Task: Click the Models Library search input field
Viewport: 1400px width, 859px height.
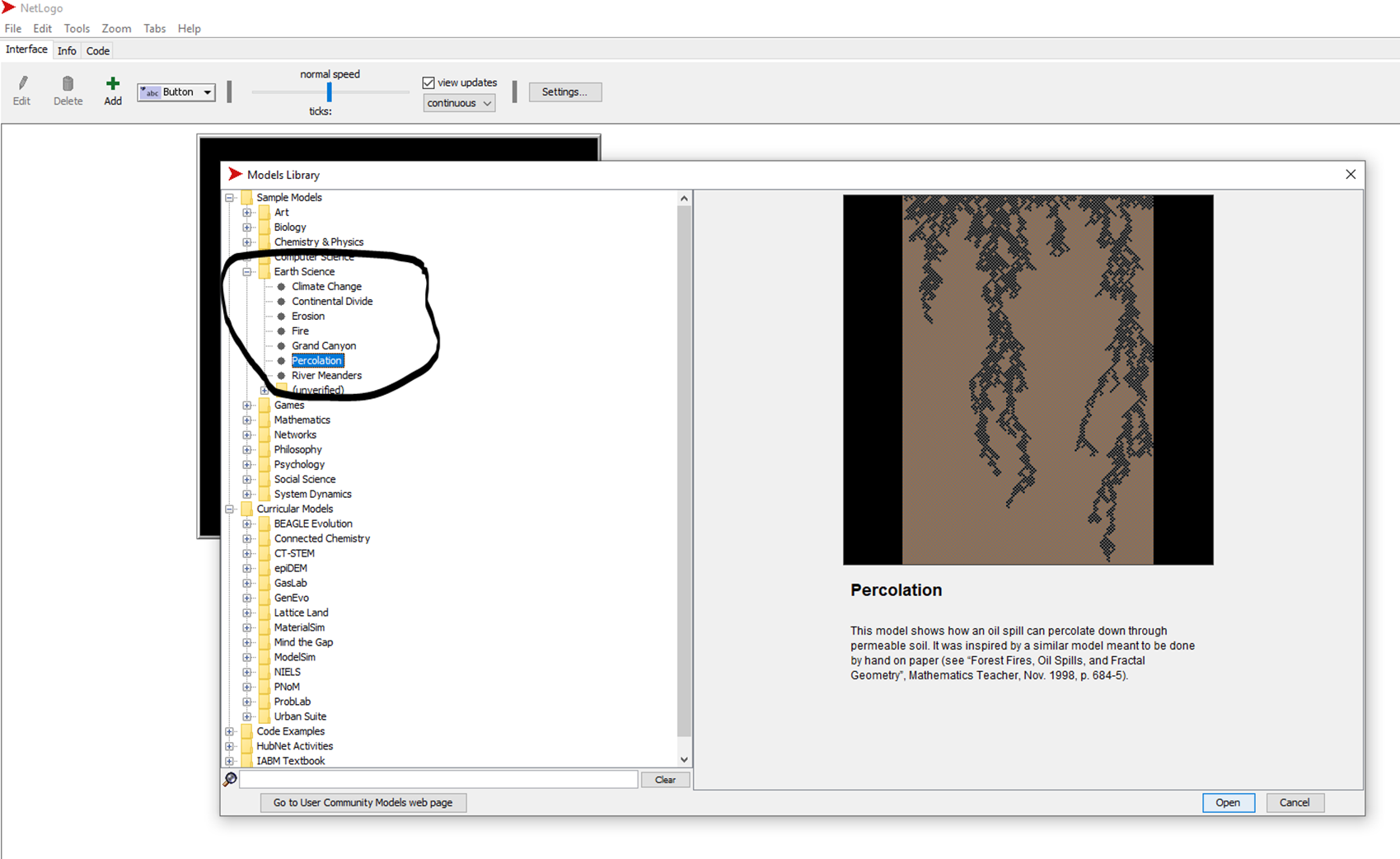Action: pos(438,780)
